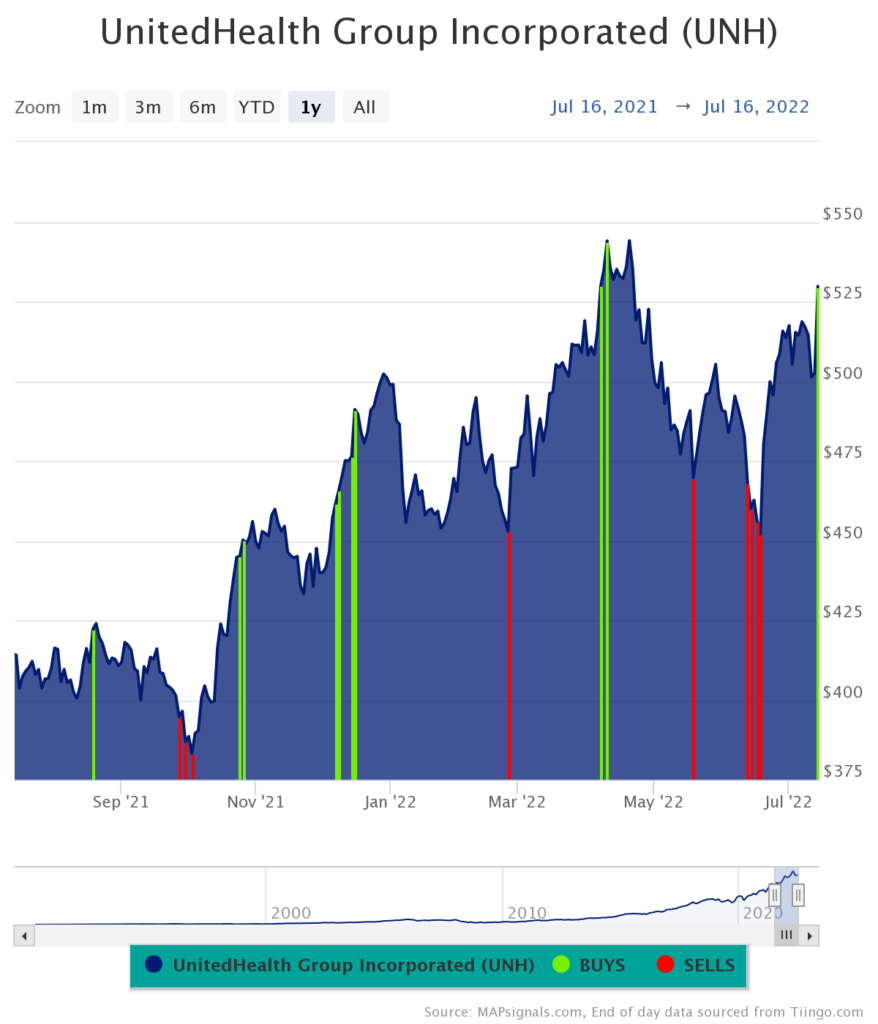
Task: Hide the UnitedHealth Group Incorporated series label
Action: [353, 965]
